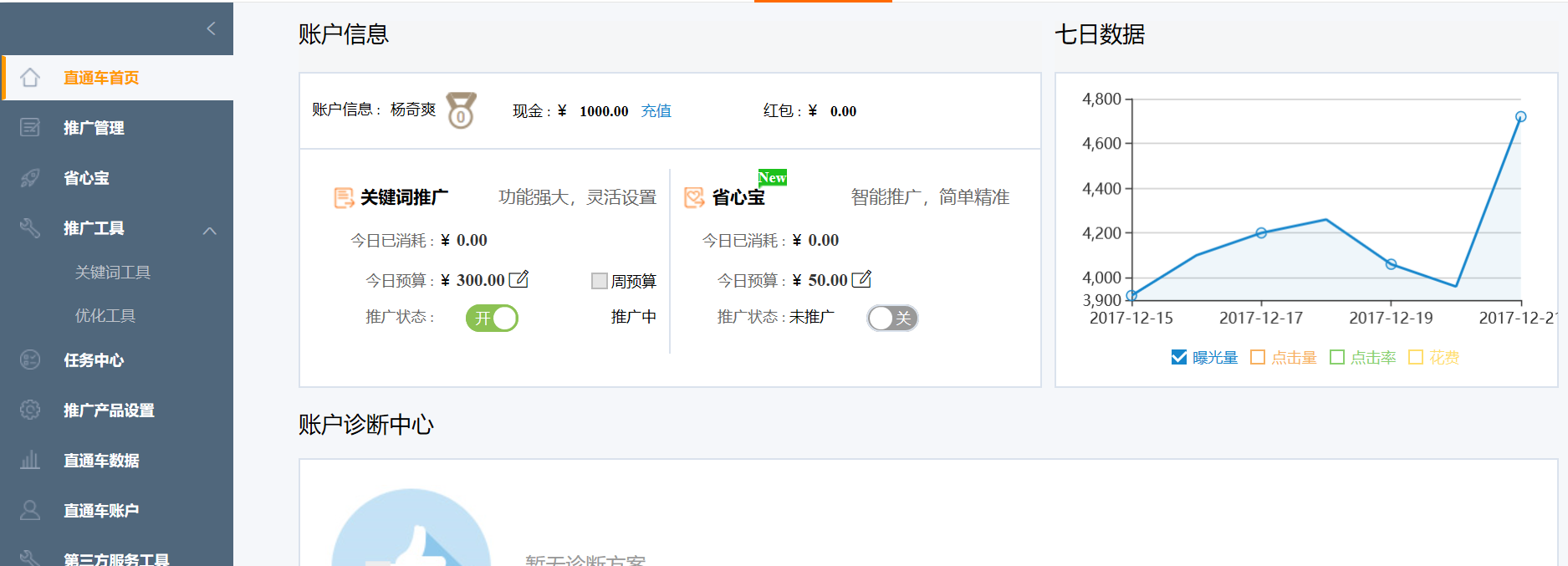Click the green New badge

[773, 177]
